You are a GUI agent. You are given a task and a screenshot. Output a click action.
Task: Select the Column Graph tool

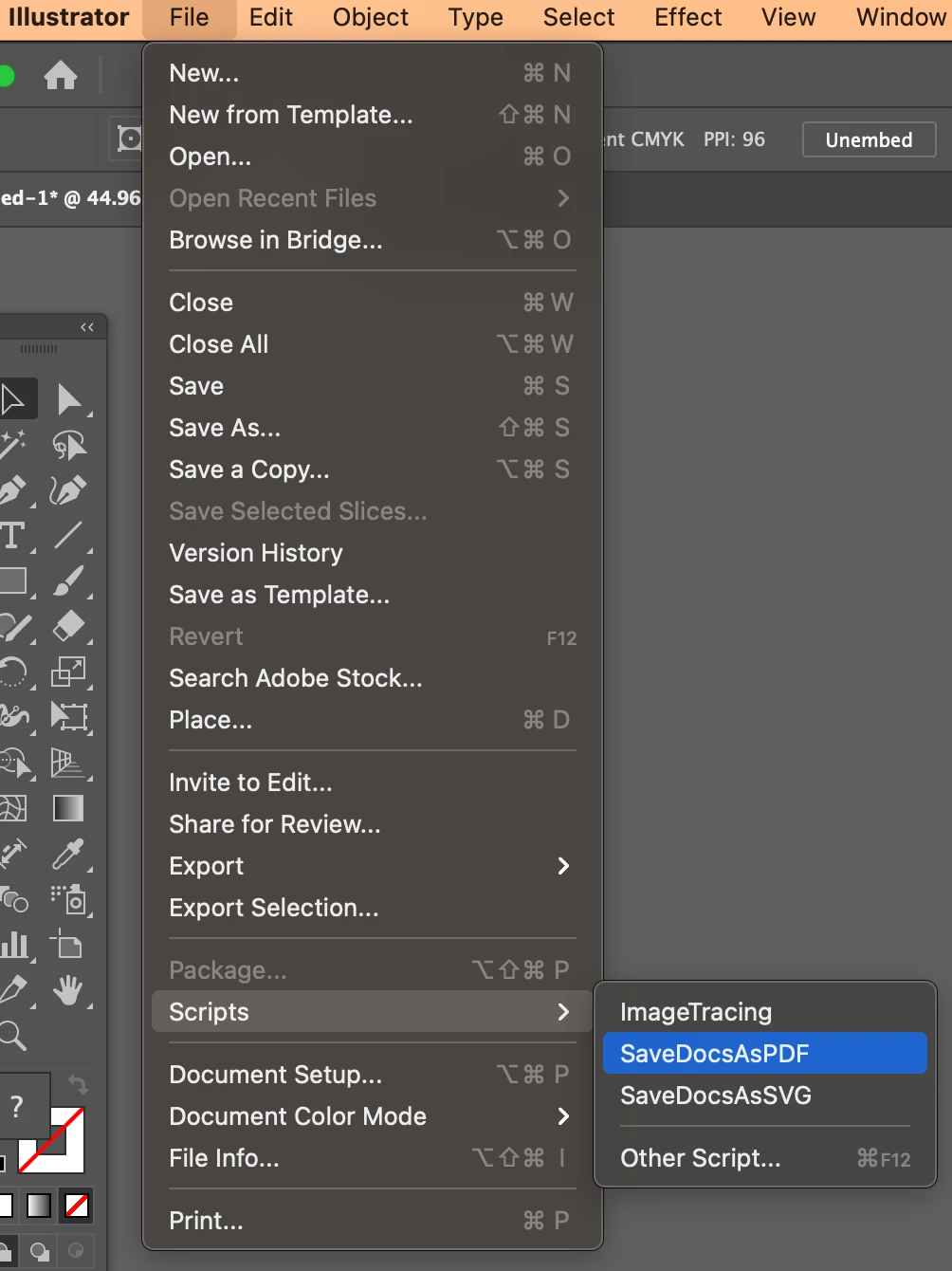click(x=13, y=944)
